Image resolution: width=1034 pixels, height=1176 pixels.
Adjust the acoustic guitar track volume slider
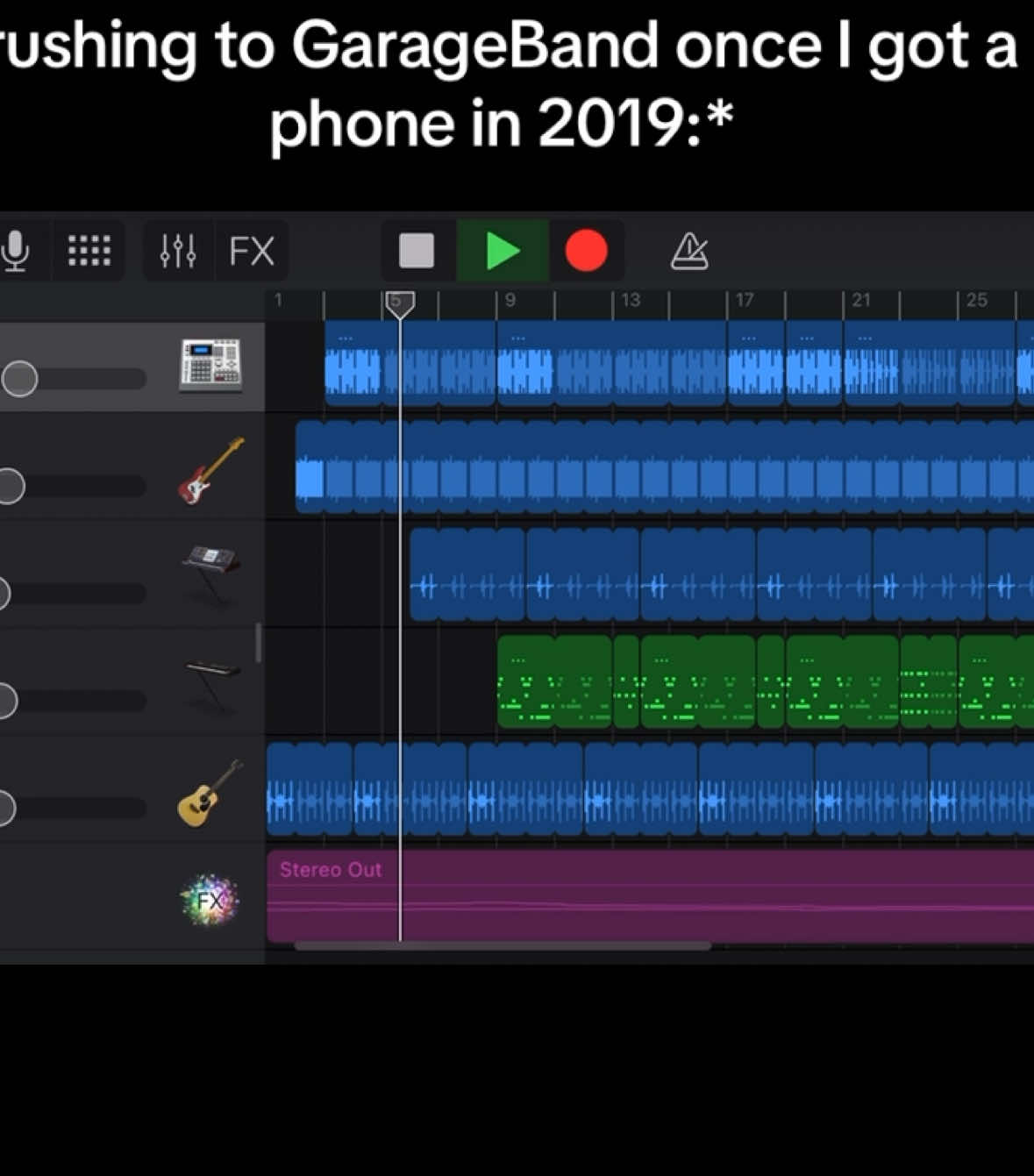tap(73, 808)
